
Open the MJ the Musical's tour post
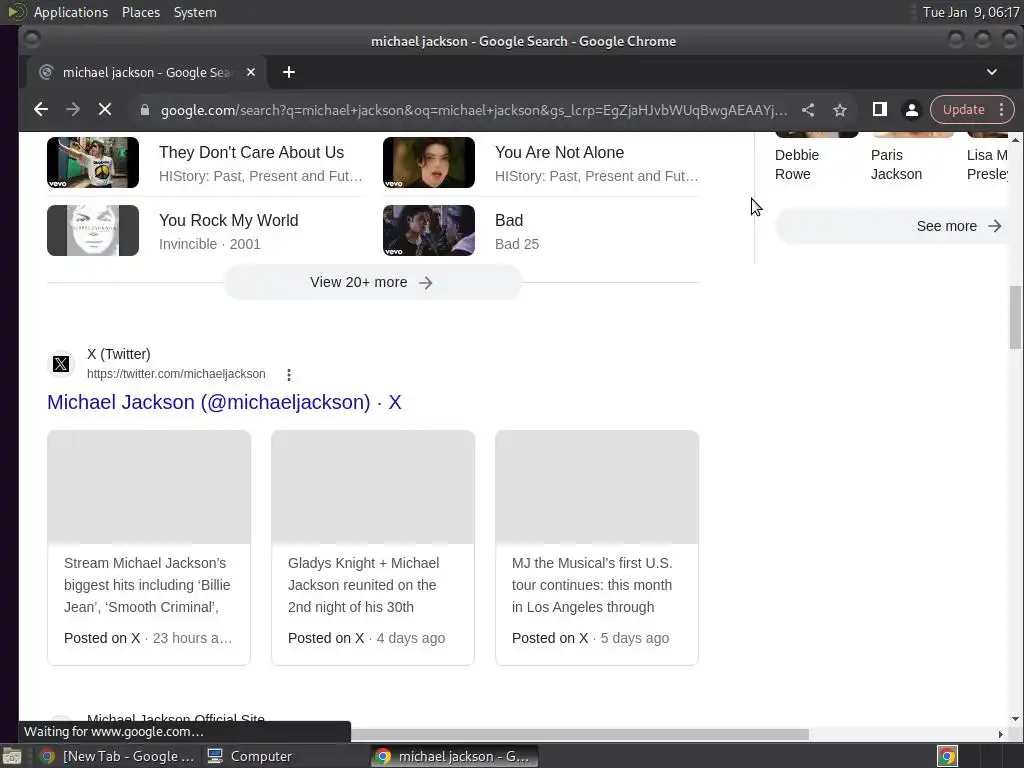tap(597, 548)
